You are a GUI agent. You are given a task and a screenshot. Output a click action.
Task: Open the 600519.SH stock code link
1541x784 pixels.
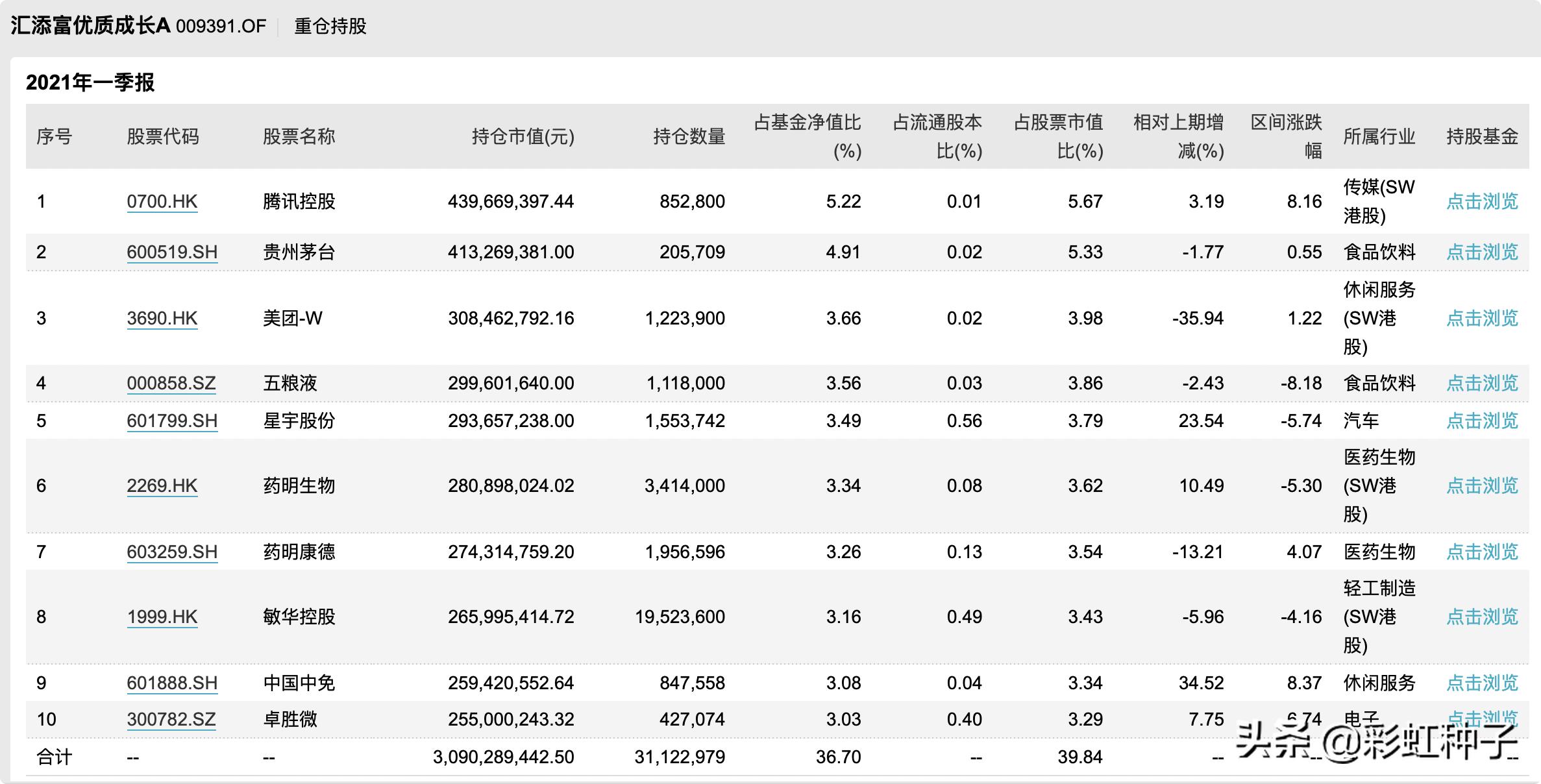click(172, 252)
